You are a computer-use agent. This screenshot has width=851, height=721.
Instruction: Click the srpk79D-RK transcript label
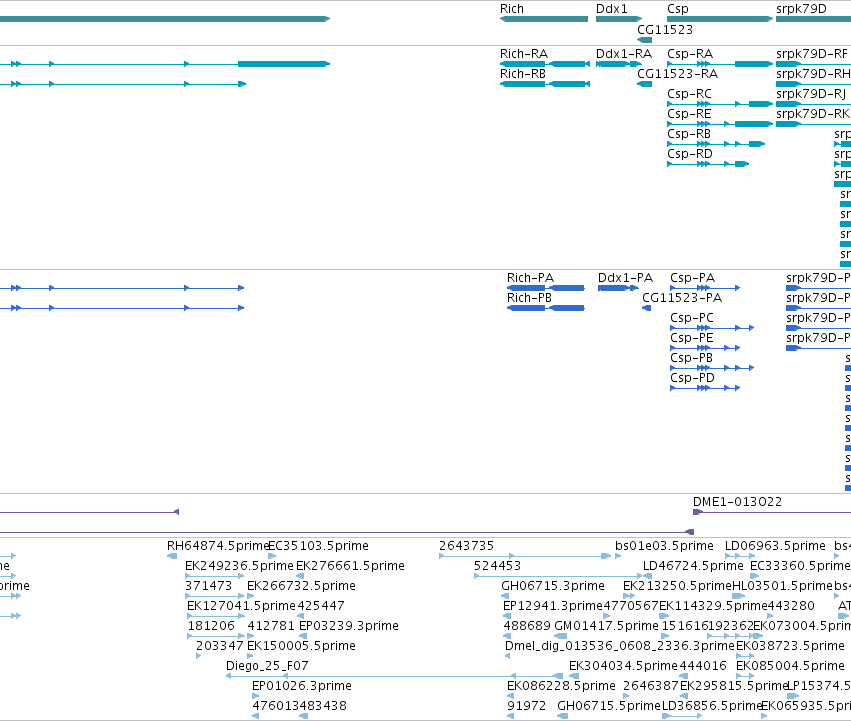pos(813,115)
